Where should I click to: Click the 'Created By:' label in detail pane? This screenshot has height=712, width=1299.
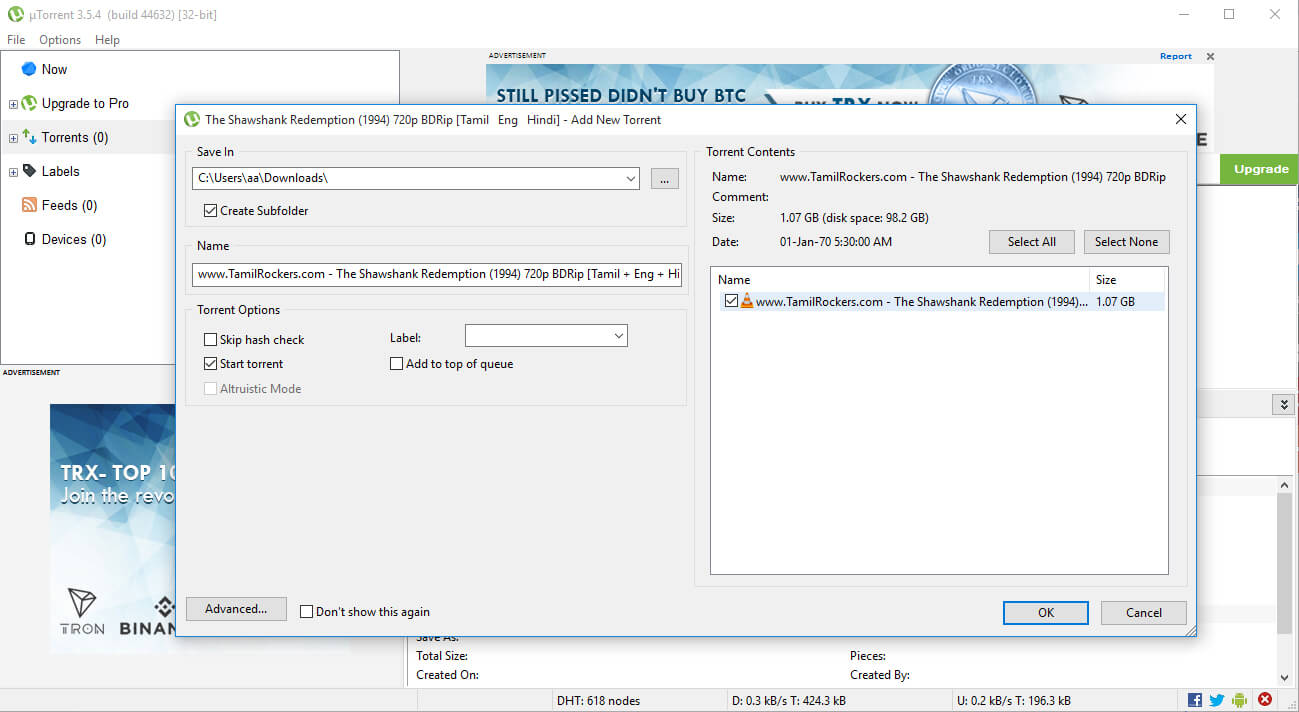[x=881, y=675]
